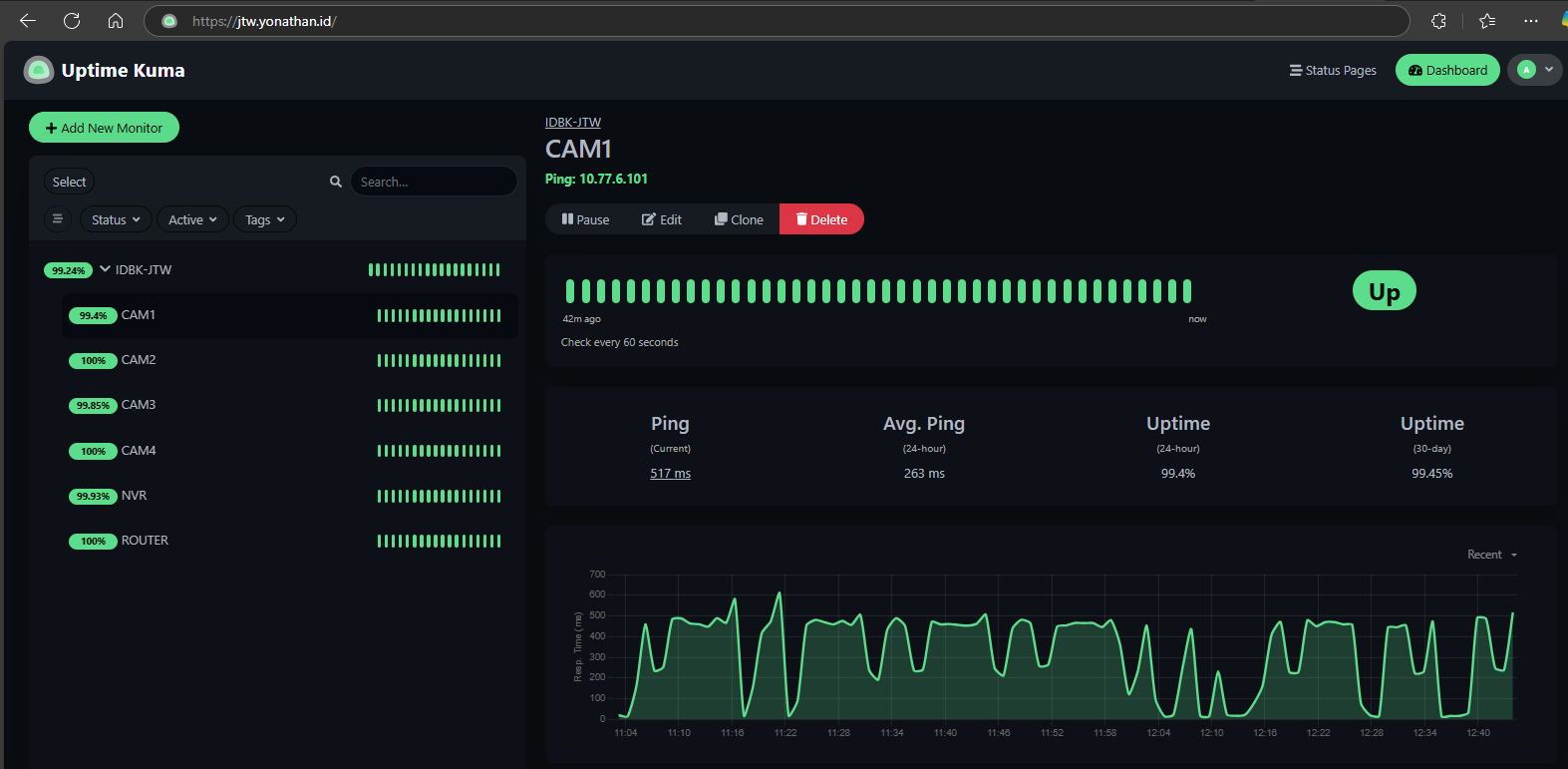This screenshot has width=1568, height=769.
Task: Click the 263 ms average ping value
Action: point(924,474)
